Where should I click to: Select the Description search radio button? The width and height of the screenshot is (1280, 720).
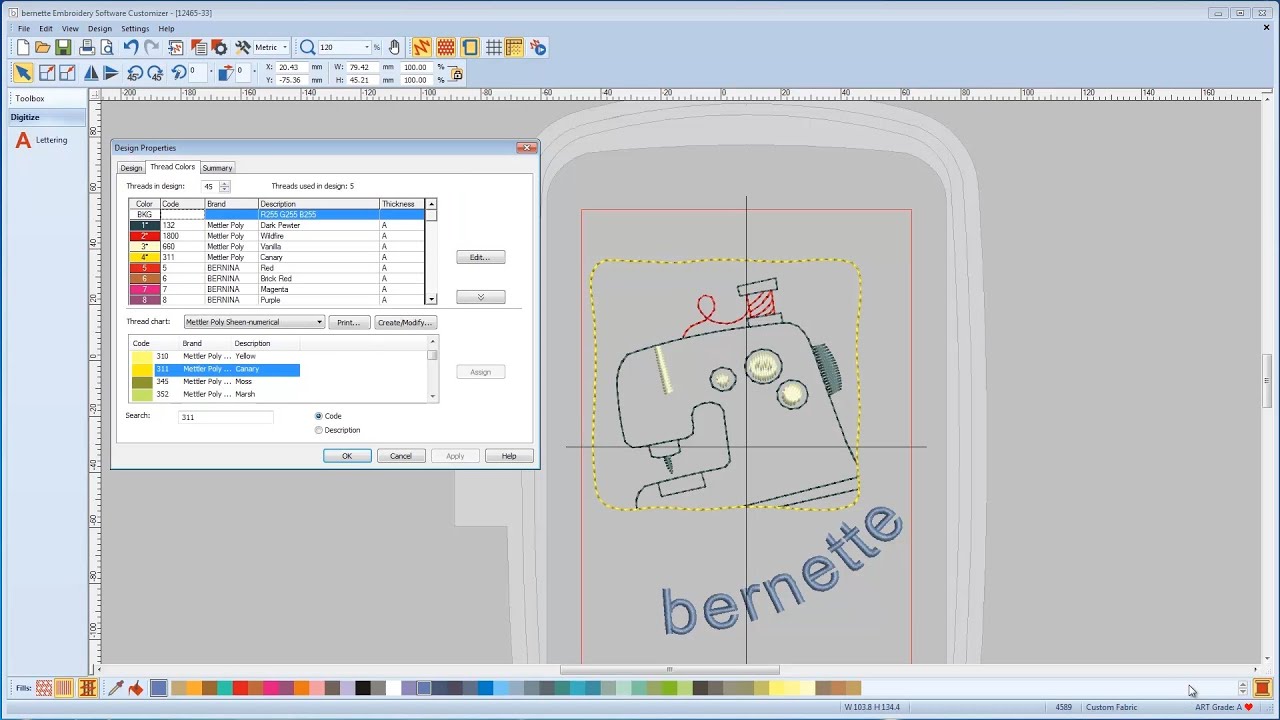[319, 430]
